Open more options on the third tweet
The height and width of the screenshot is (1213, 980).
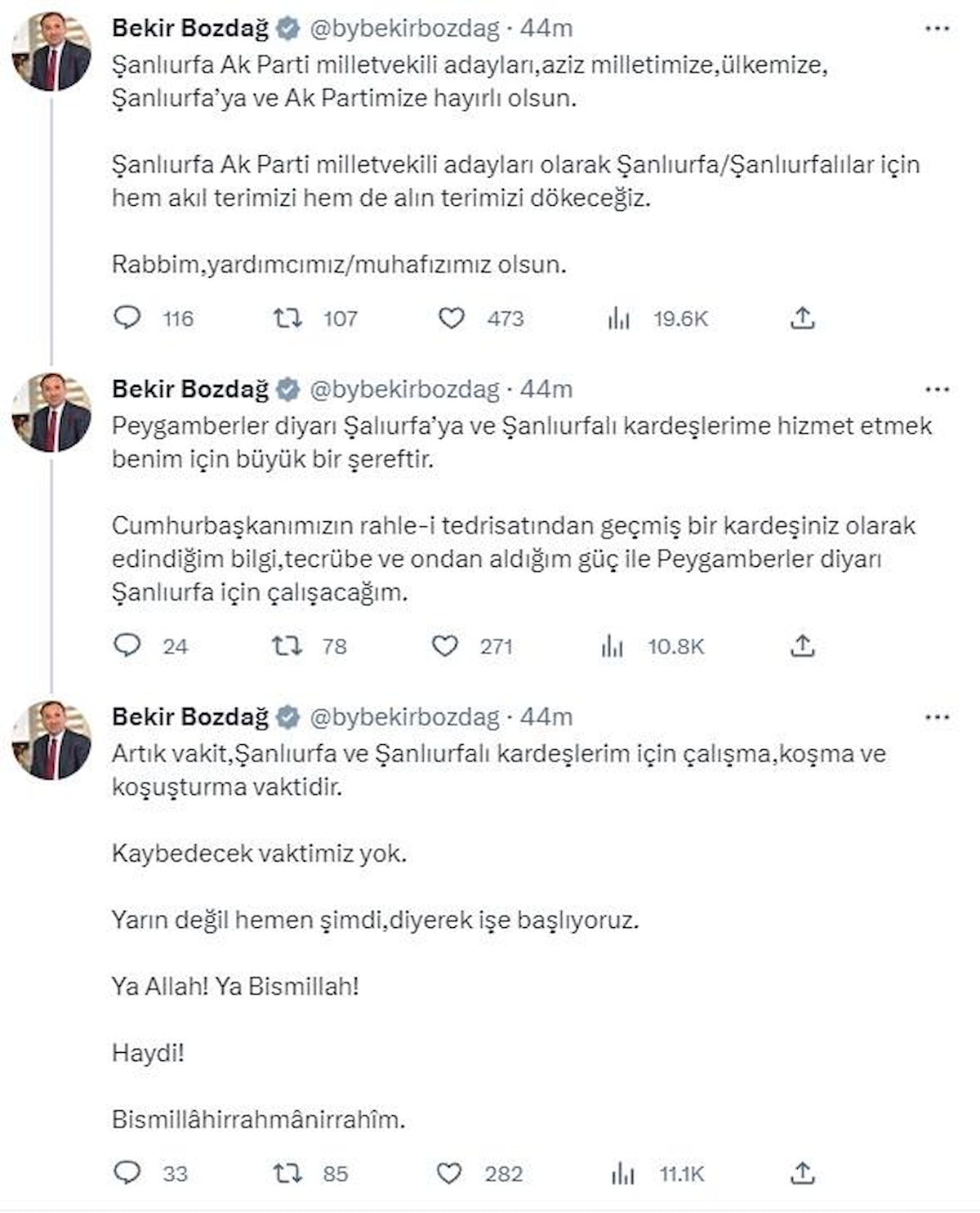(937, 717)
